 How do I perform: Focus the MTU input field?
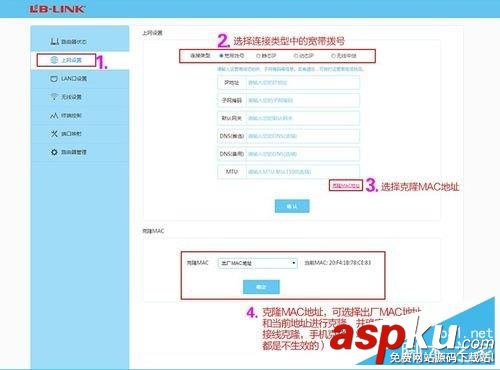pyautogui.click(x=303, y=172)
